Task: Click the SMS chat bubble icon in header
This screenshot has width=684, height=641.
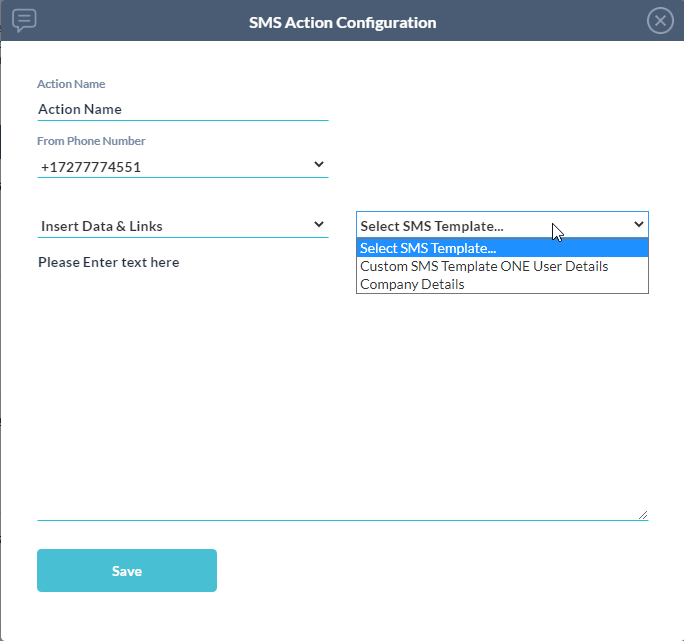Action: (x=25, y=20)
